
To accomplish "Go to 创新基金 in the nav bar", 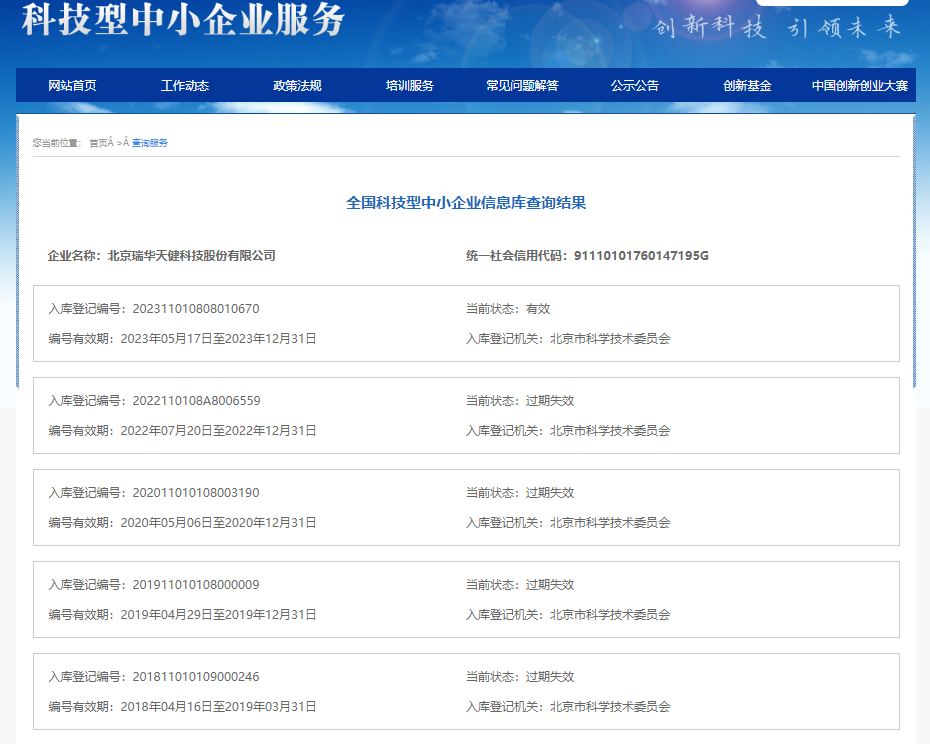I will click(747, 85).
